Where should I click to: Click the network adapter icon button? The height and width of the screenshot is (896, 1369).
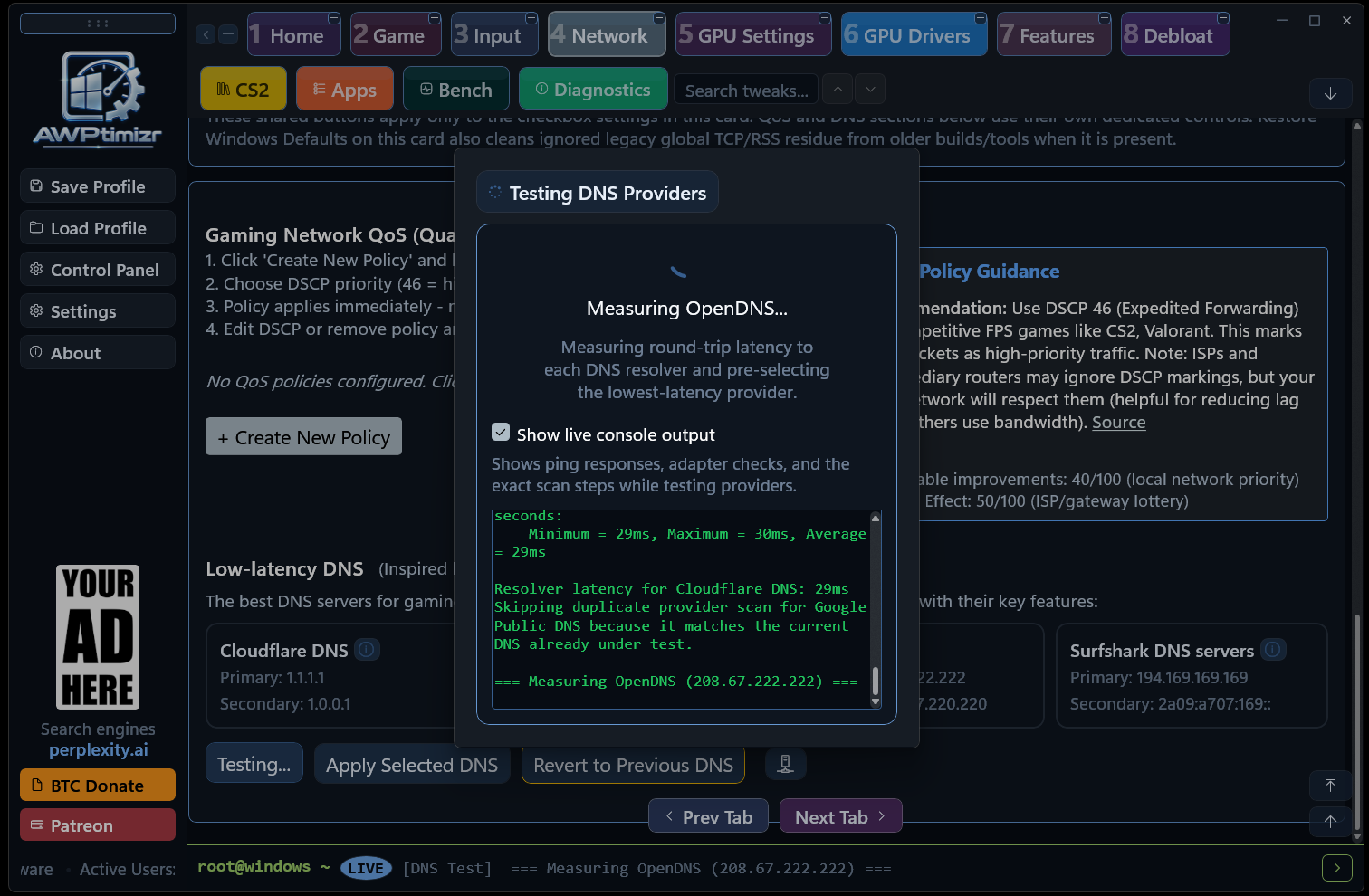tap(785, 764)
